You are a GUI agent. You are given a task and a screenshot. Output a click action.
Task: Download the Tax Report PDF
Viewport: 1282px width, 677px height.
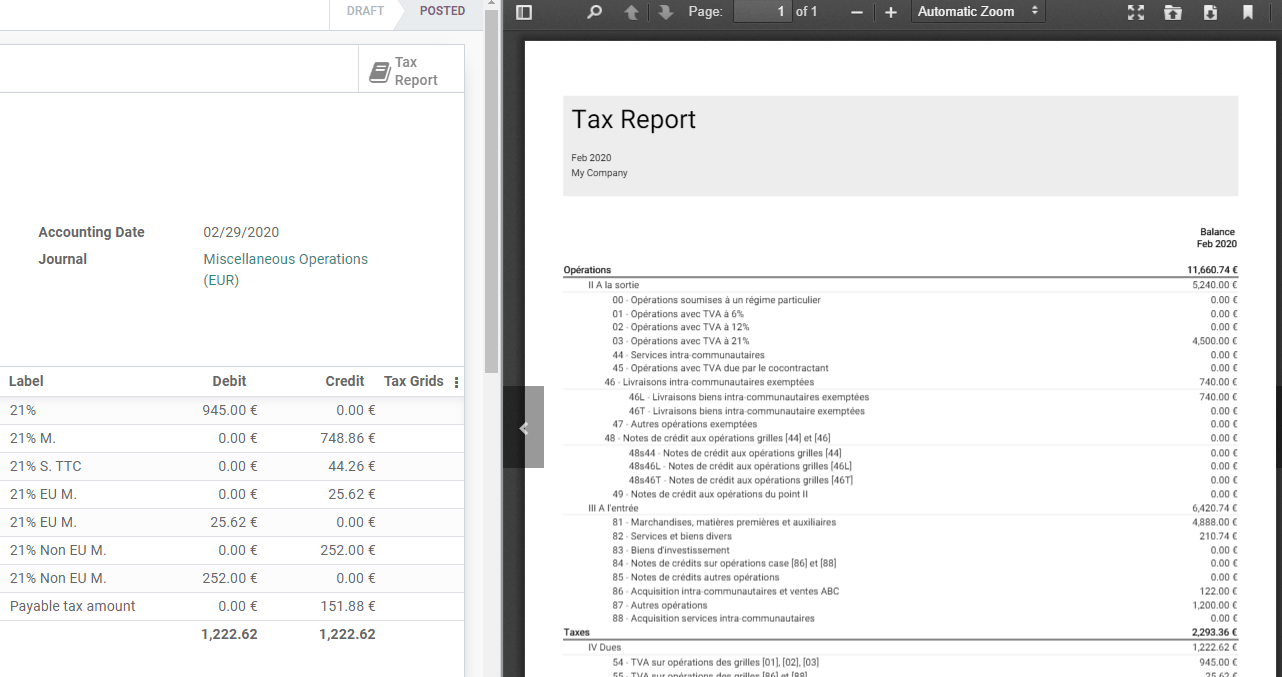(x=1210, y=12)
